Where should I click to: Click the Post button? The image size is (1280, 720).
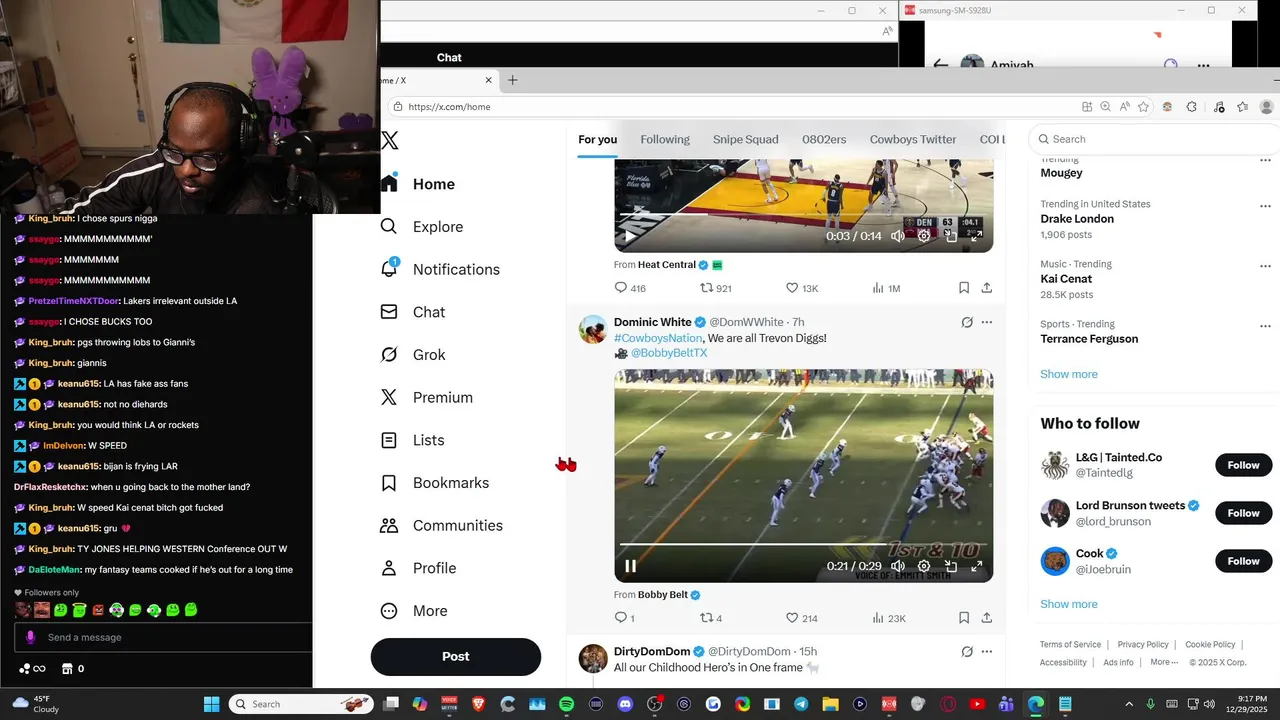(456, 656)
